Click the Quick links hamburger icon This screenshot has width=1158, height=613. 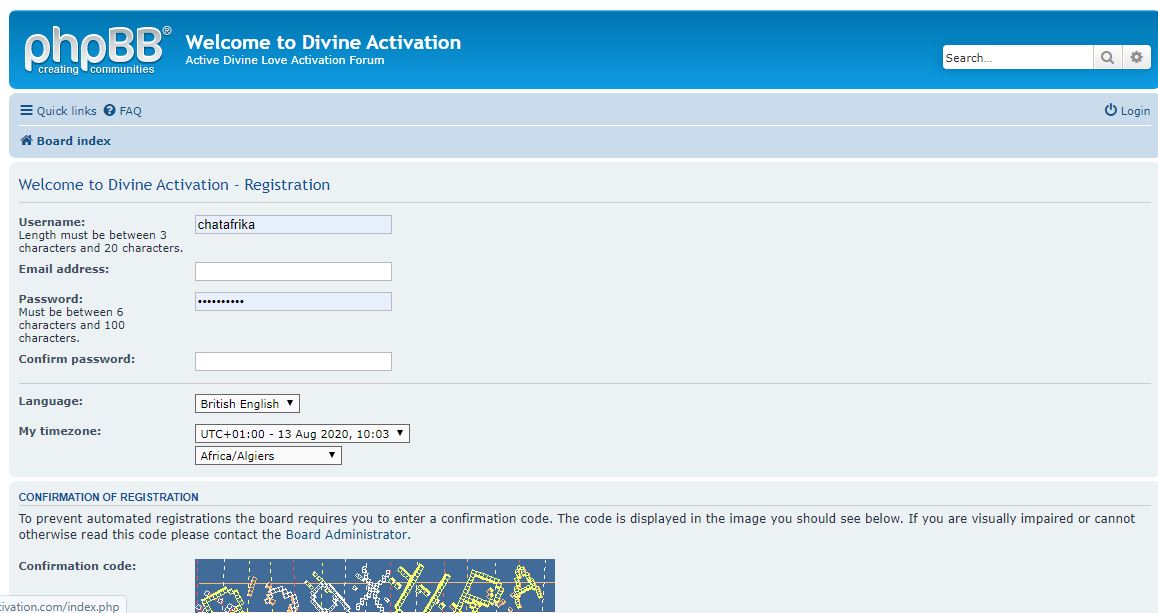(26, 111)
